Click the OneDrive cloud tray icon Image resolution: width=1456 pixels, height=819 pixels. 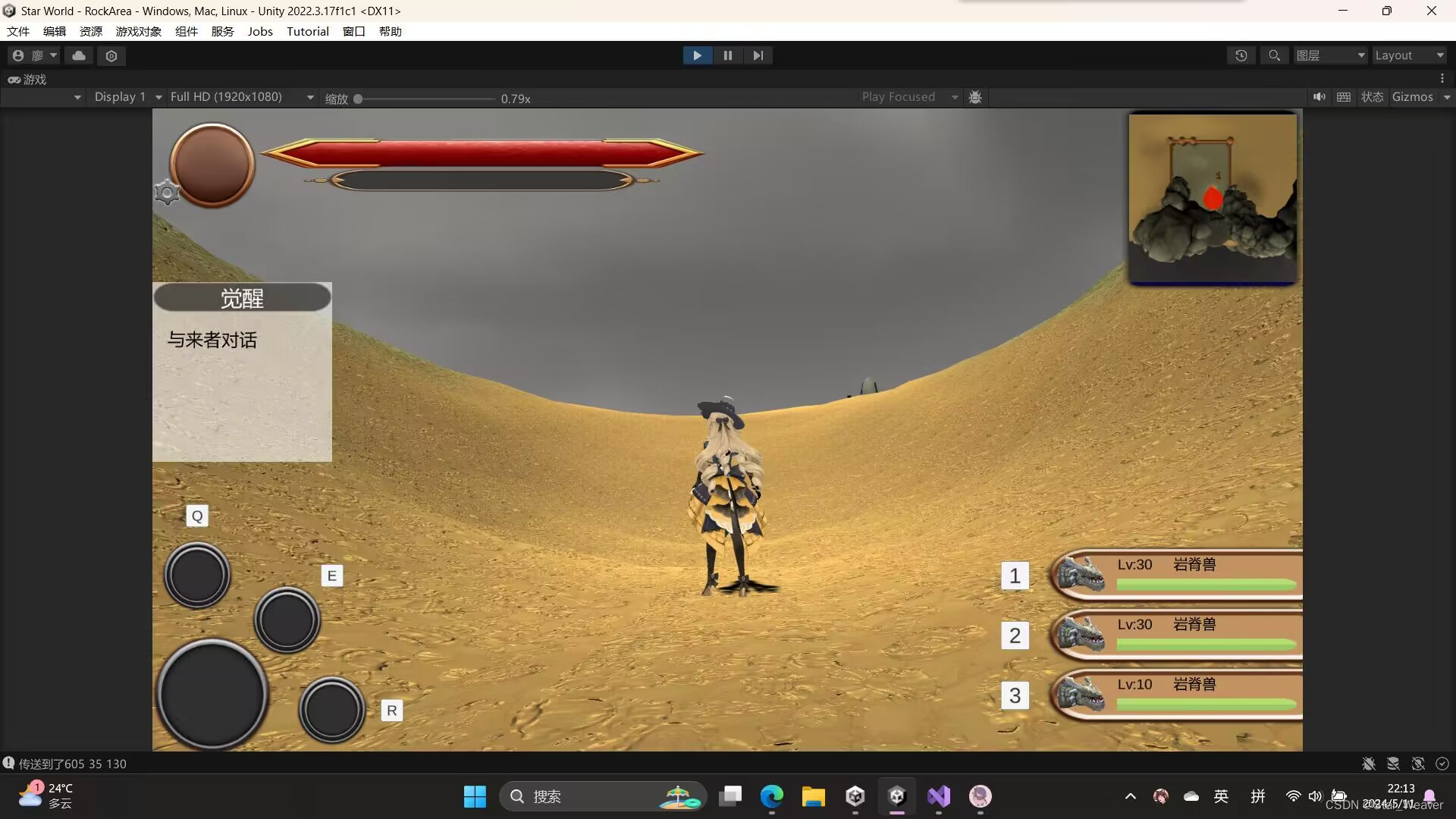[1191, 796]
